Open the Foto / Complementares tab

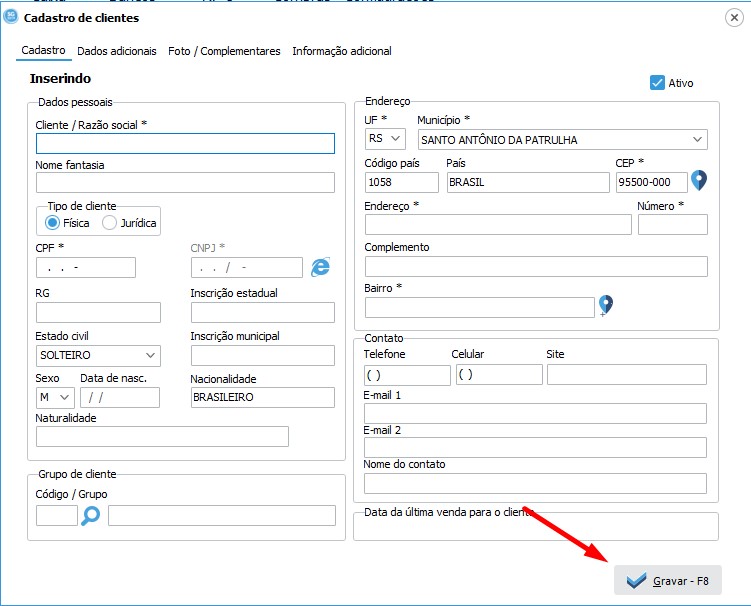click(x=224, y=51)
